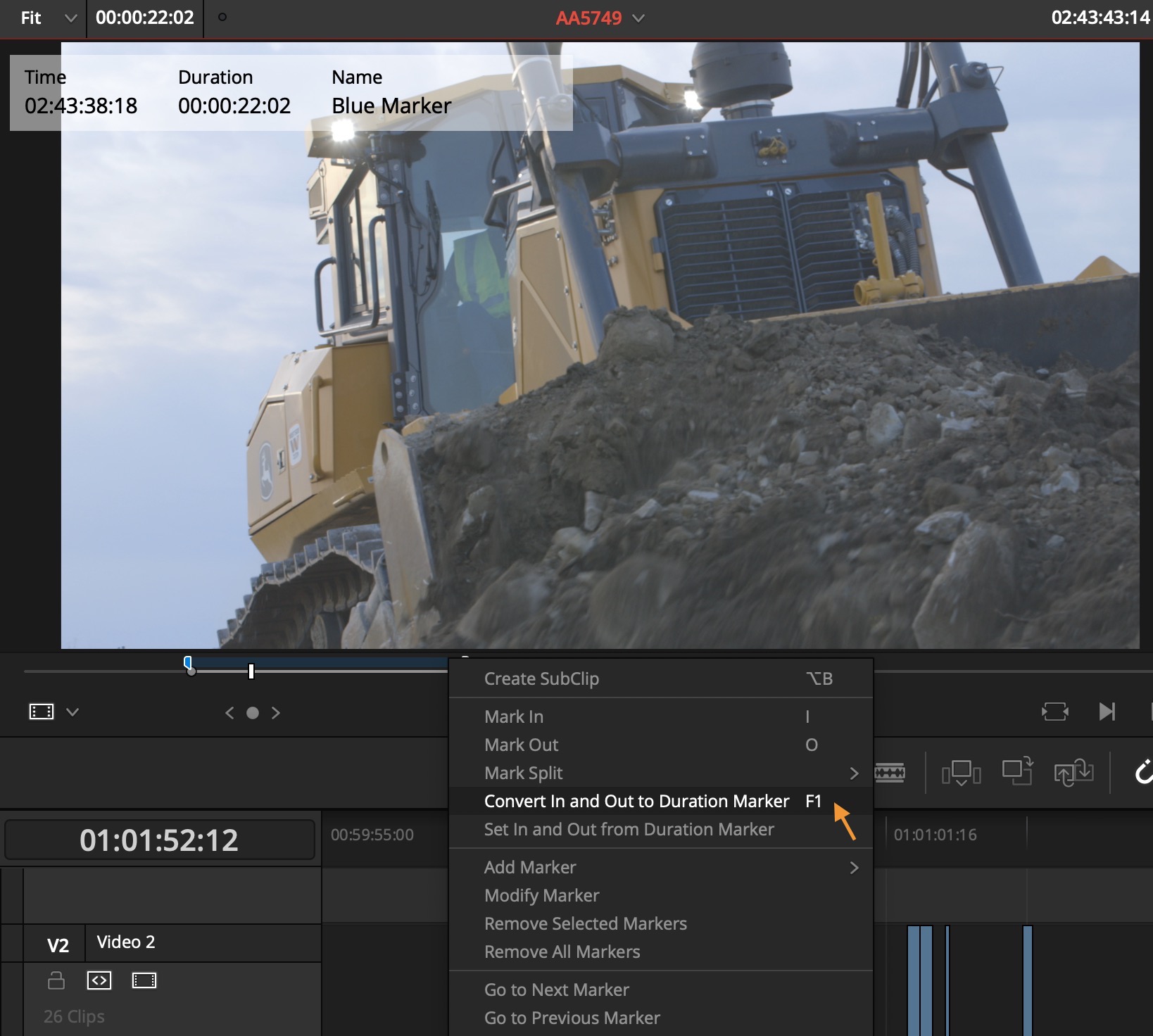1153x1036 pixels.
Task: Click the blue marker on the jog bar
Action: 188,663
